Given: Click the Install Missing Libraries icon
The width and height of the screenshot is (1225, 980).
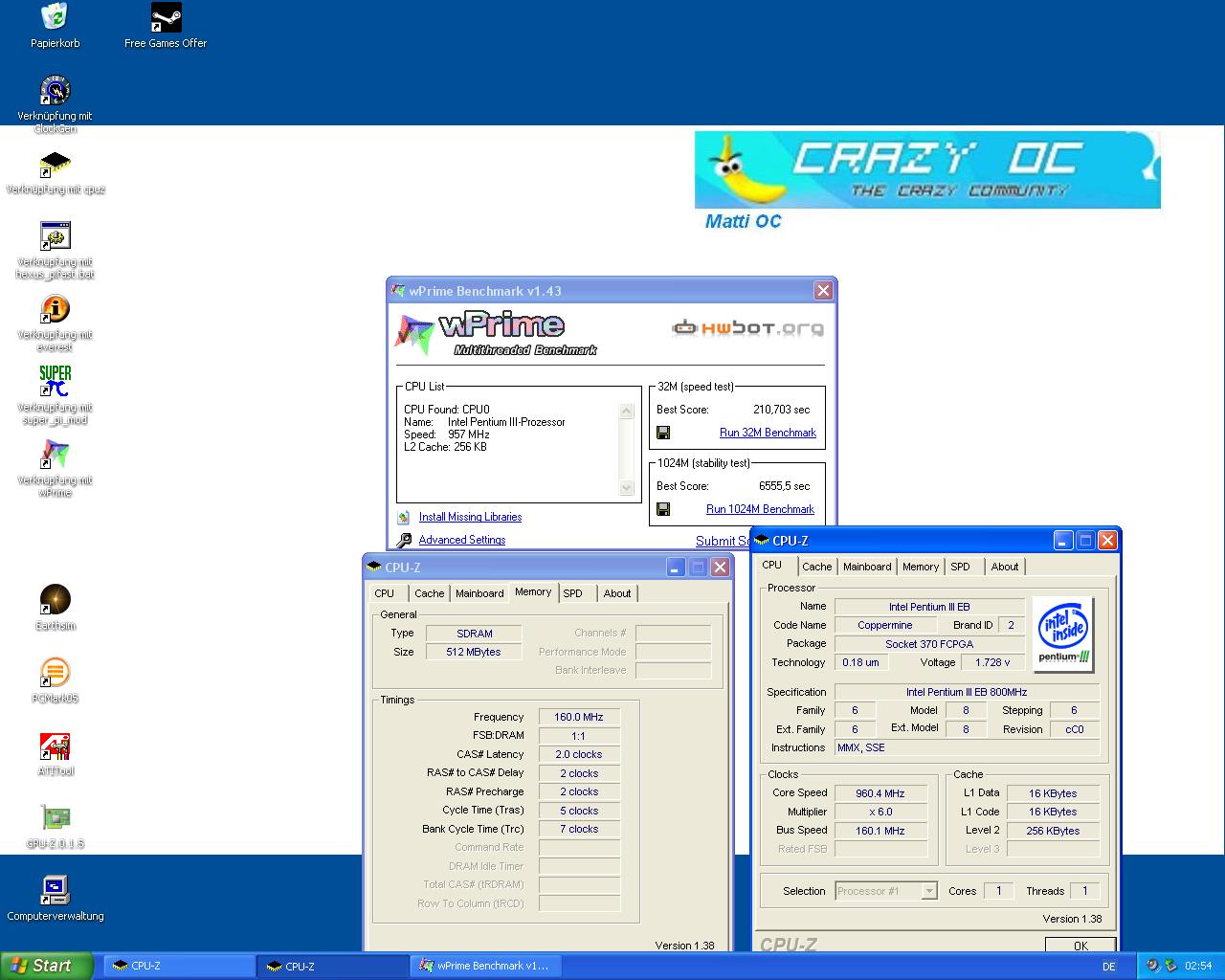Looking at the screenshot, I should click(404, 517).
